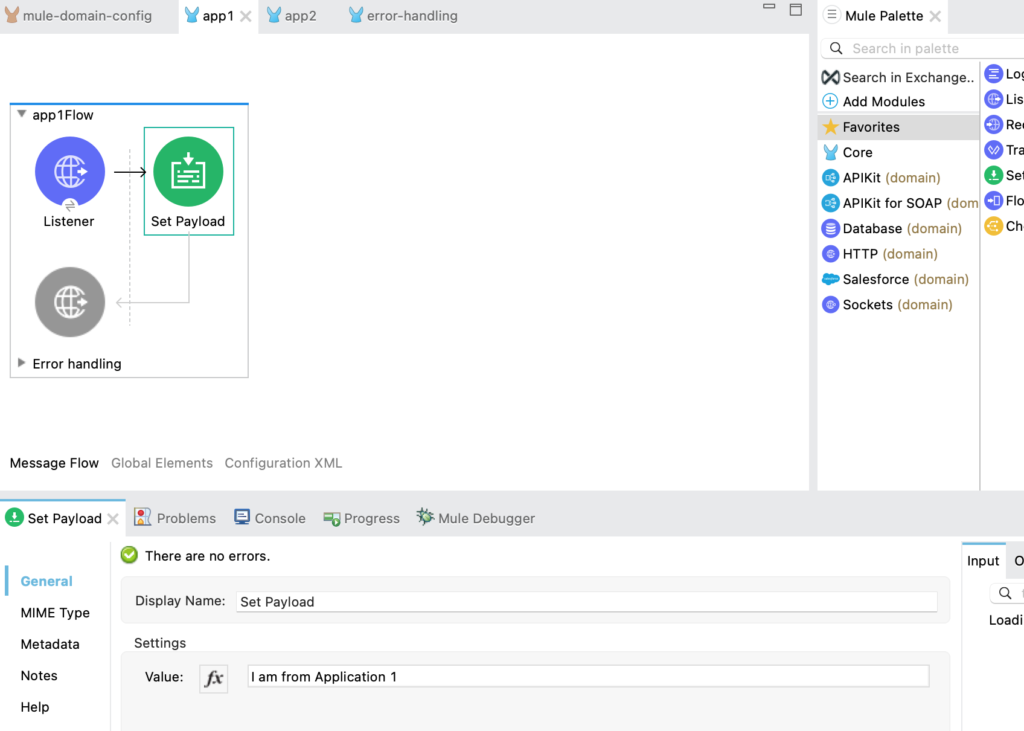
Task: Collapse app1Flow using its disclosure triangle
Action: point(23,114)
